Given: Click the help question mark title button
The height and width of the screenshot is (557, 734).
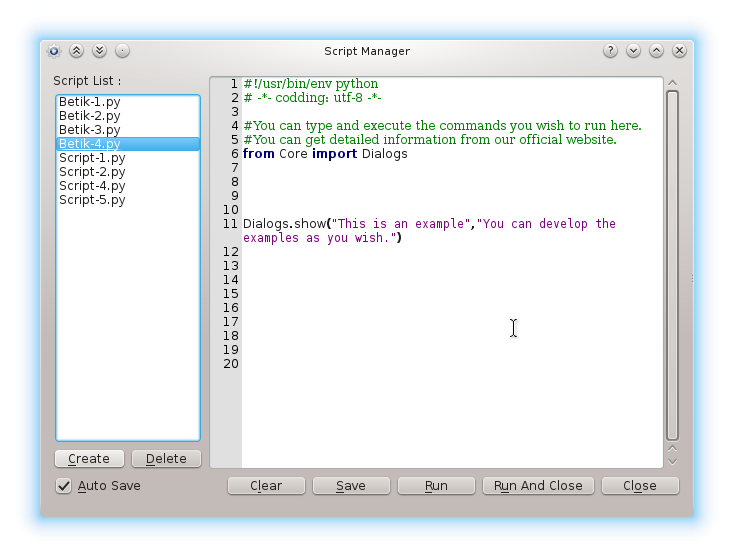Looking at the screenshot, I should point(610,51).
